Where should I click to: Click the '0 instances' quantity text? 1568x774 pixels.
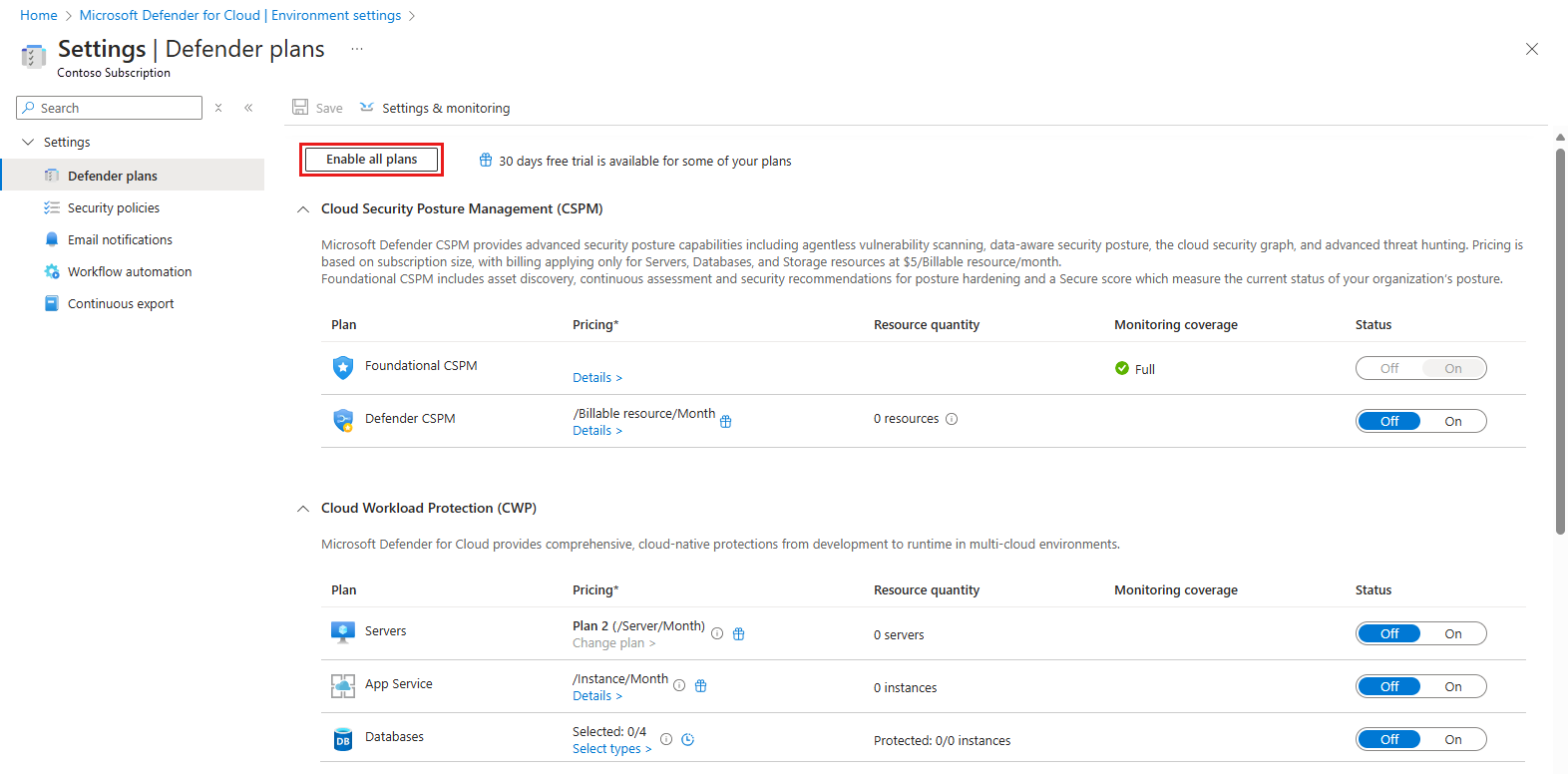point(906,687)
